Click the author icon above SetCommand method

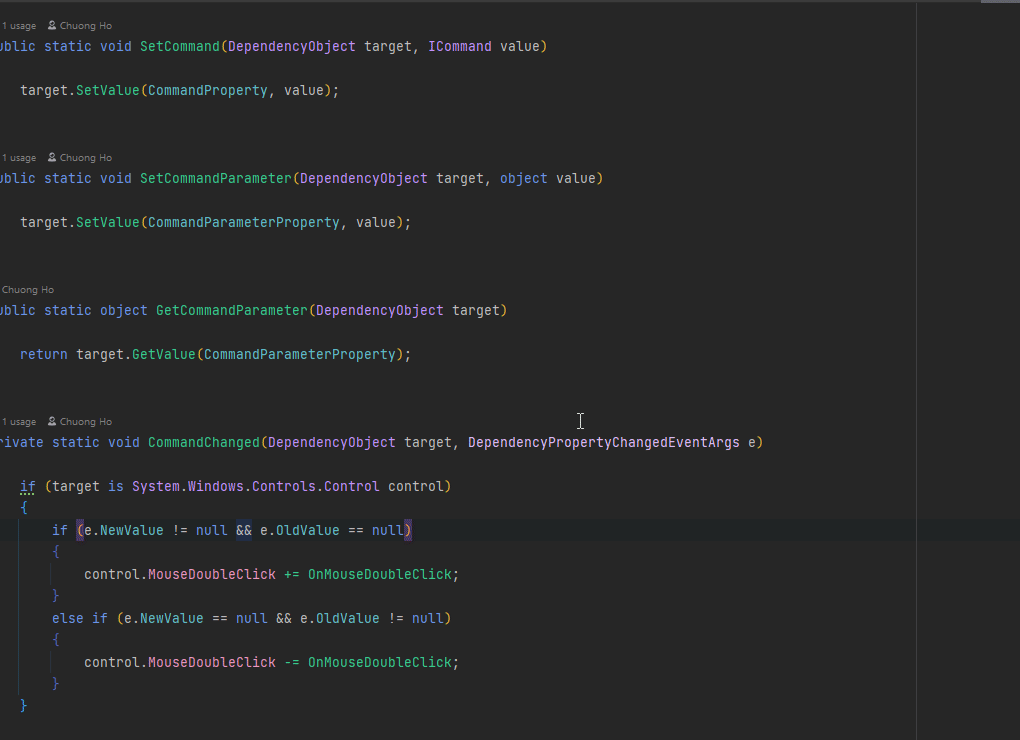[52, 26]
